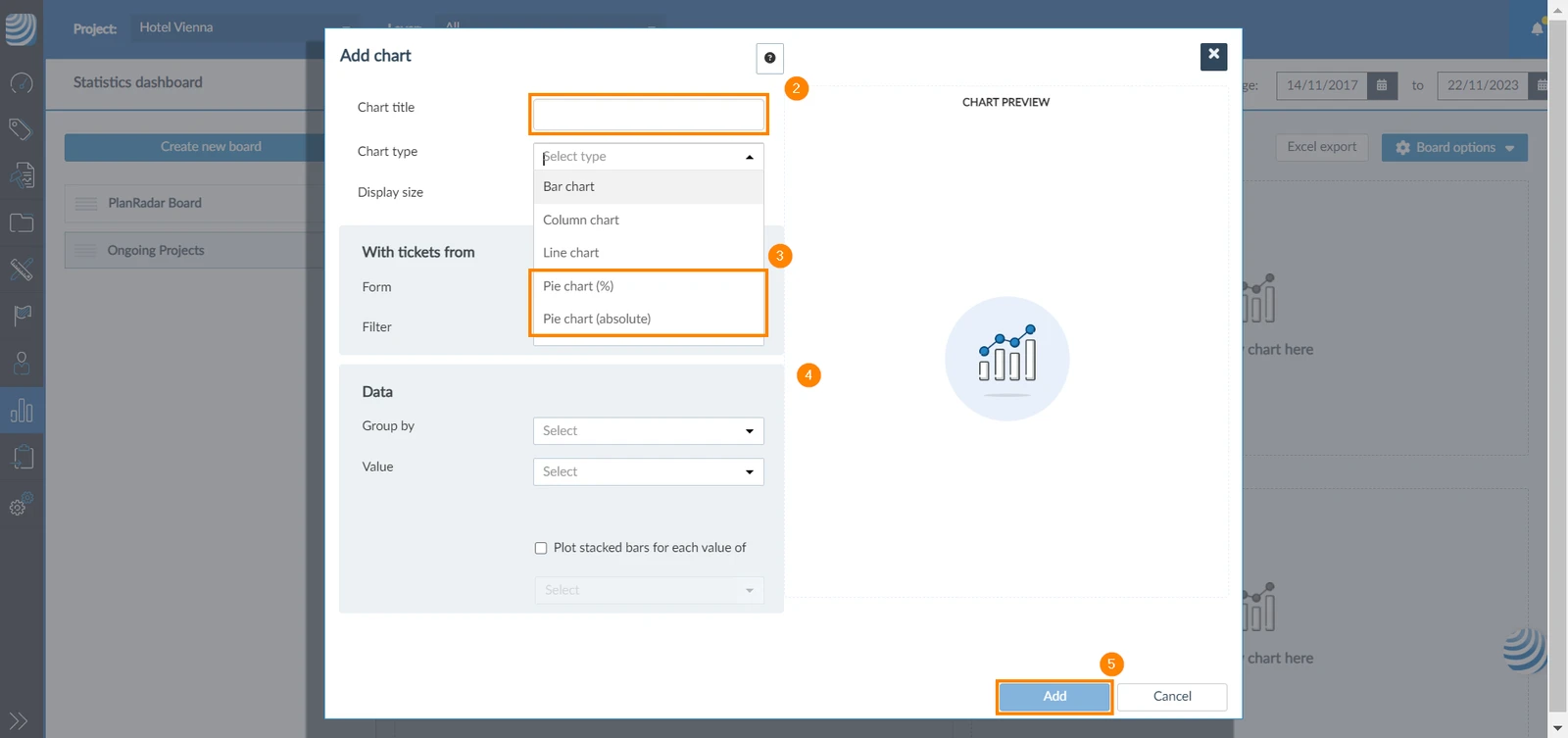Click the CHART PREVIEW label
Viewport: 1568px width, 738px height.
click(x=1005, y=102)
